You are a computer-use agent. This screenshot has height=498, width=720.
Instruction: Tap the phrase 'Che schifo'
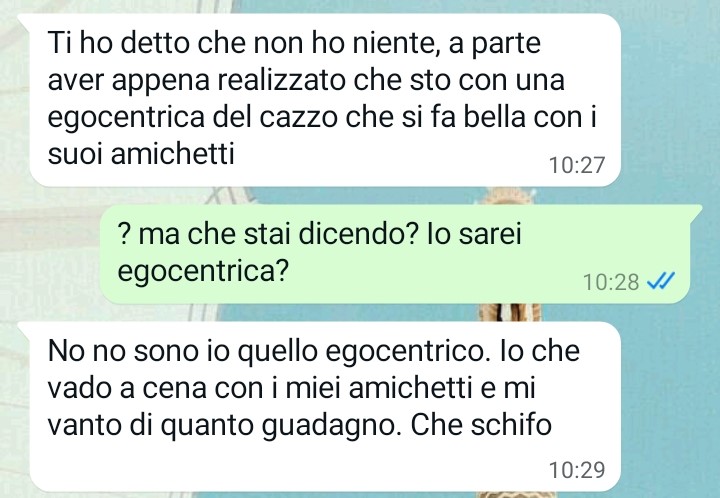(481, 425)
